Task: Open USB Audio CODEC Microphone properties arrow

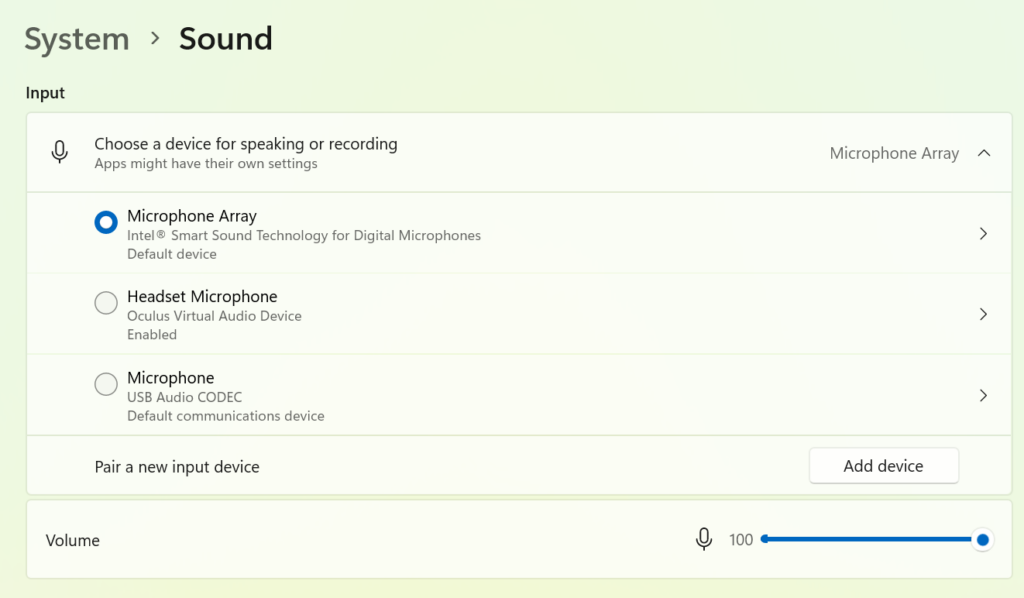Action: coord(983,395)
